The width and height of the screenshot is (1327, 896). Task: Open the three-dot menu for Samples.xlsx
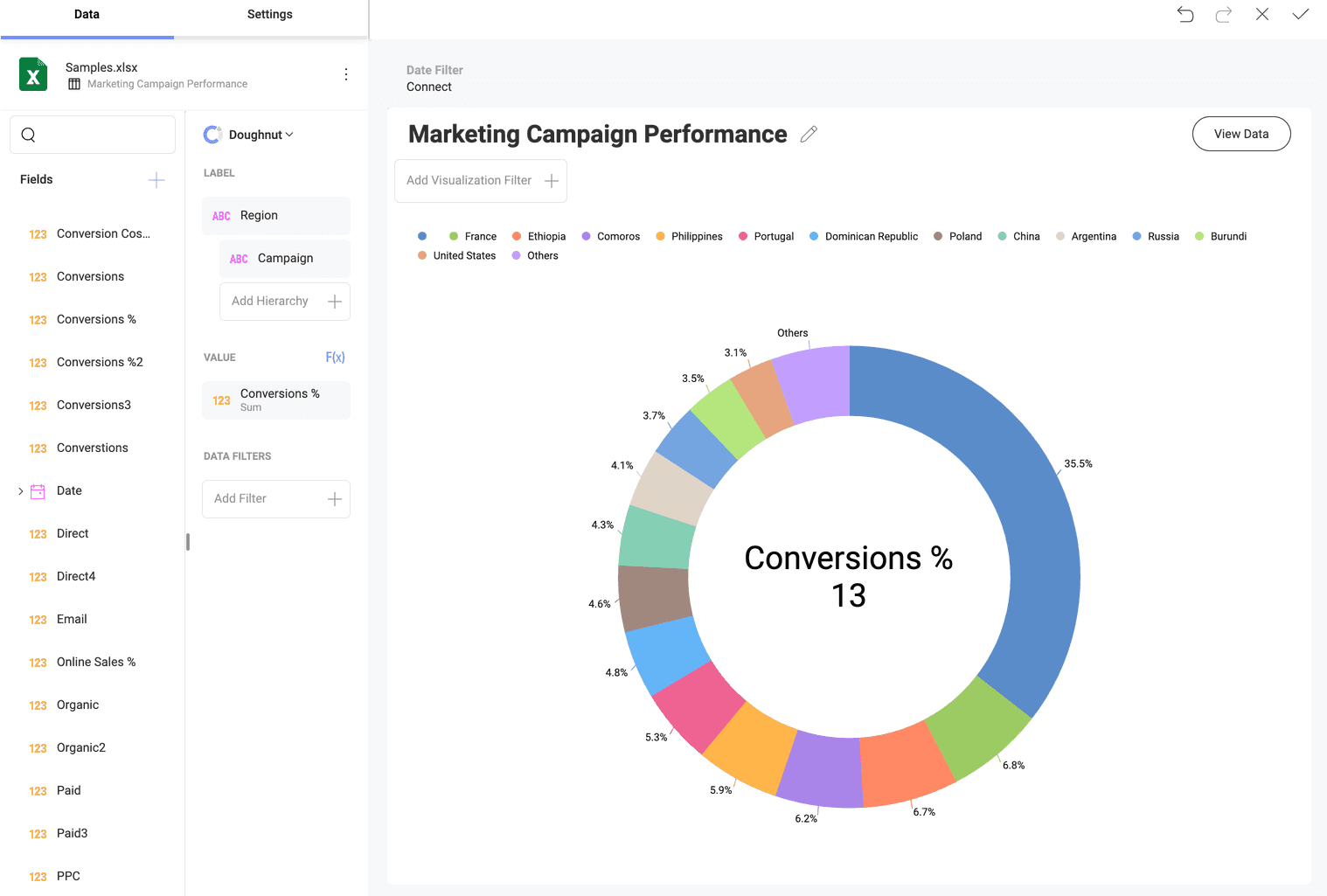point(346,74)
